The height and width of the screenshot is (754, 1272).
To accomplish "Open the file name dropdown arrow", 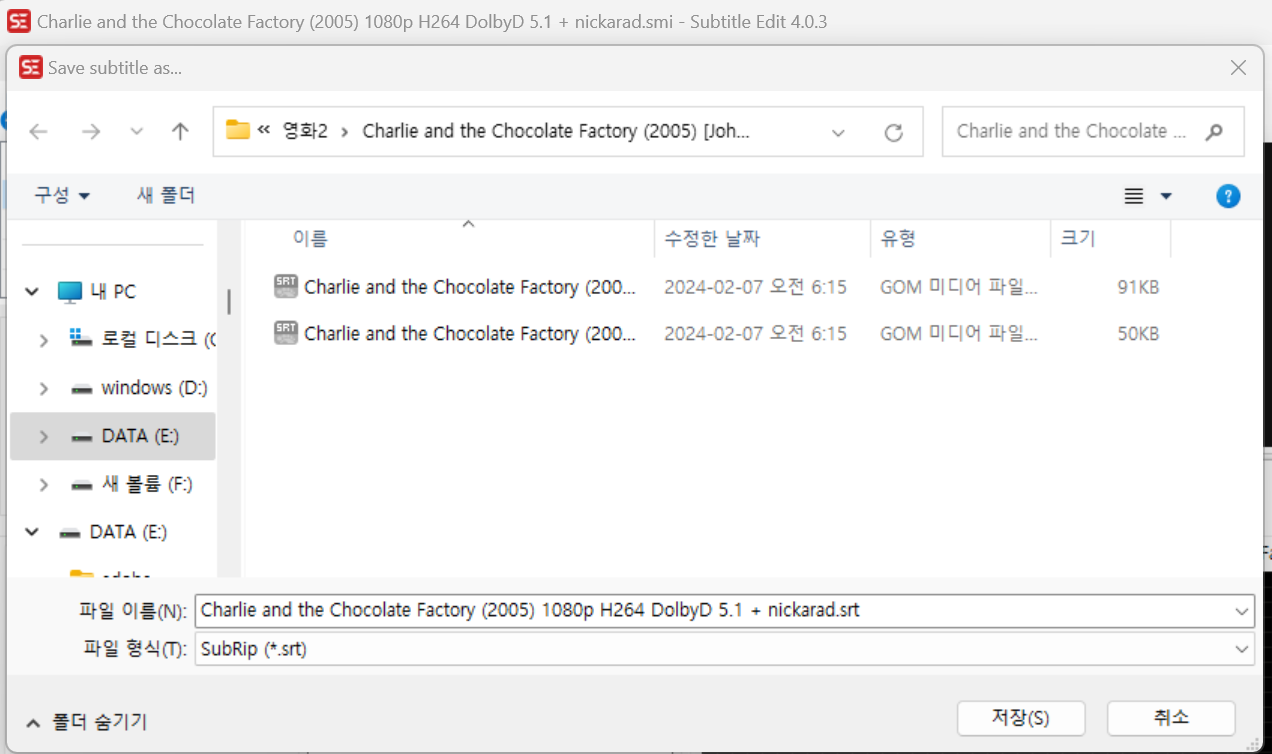I will (1242, 610).
